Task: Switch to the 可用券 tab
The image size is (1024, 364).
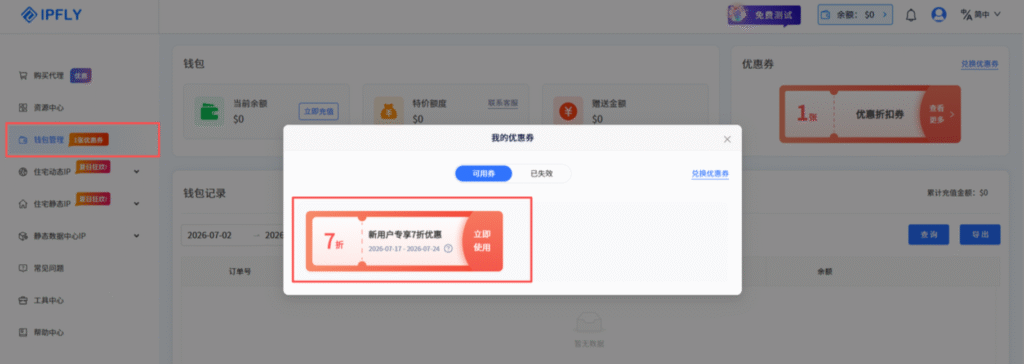Action: point(483,174)
